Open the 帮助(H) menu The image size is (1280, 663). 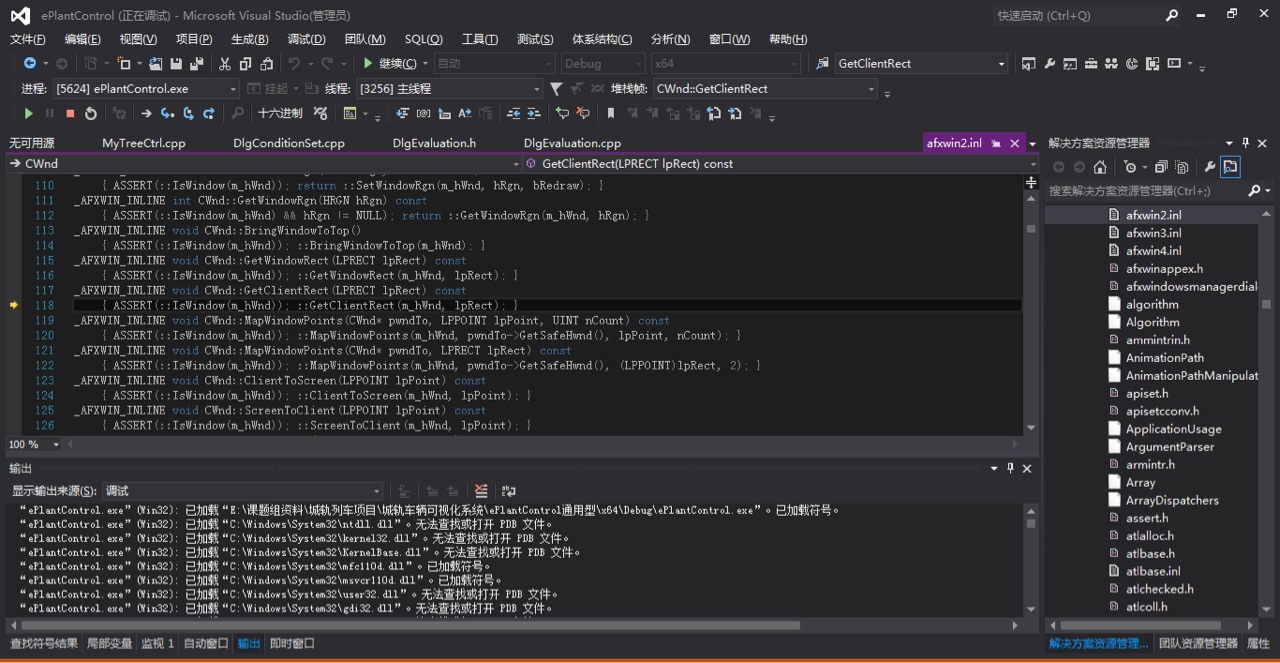pos(788,39)
